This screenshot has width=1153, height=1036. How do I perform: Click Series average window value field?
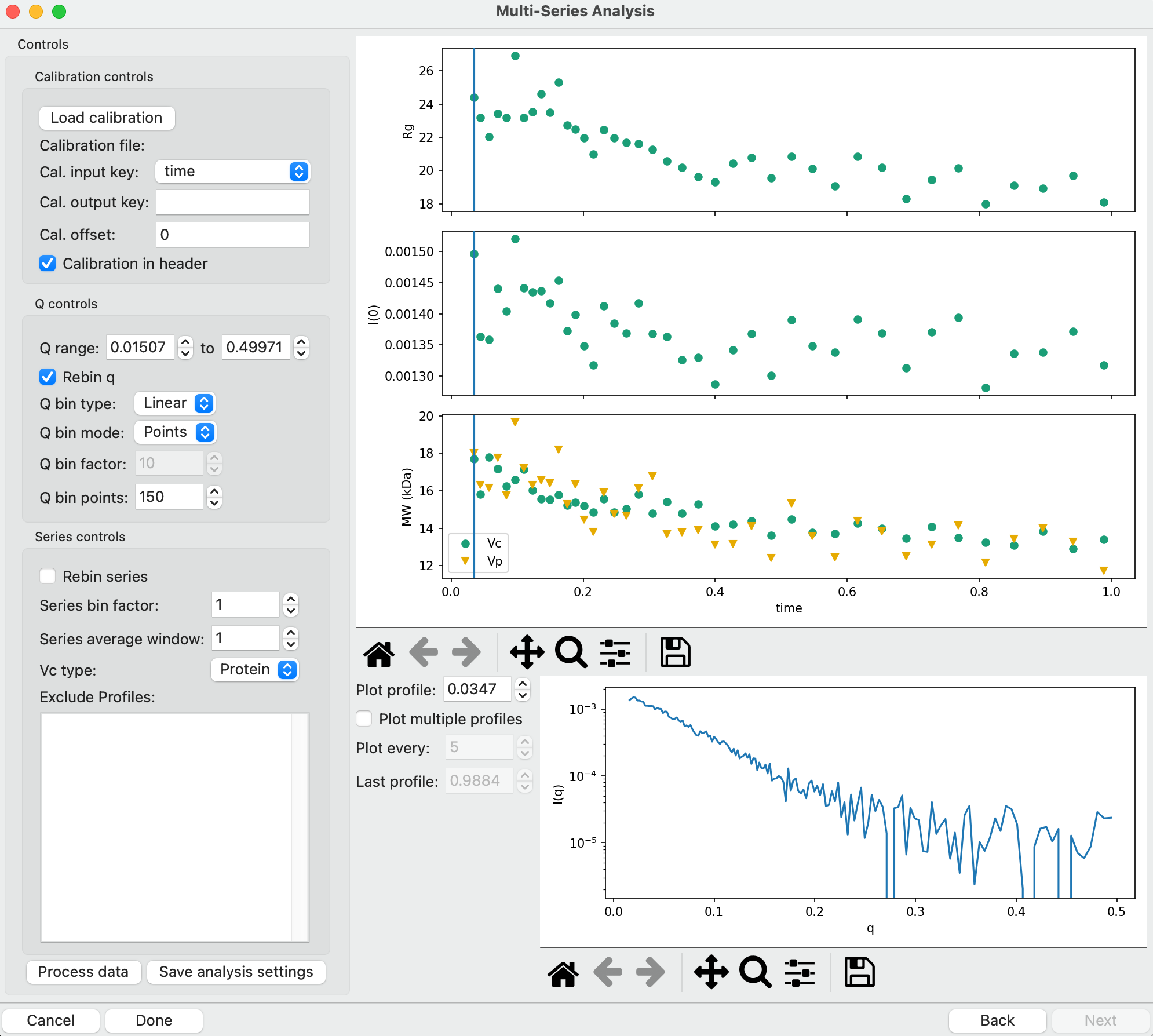click(x=246, y=638)
